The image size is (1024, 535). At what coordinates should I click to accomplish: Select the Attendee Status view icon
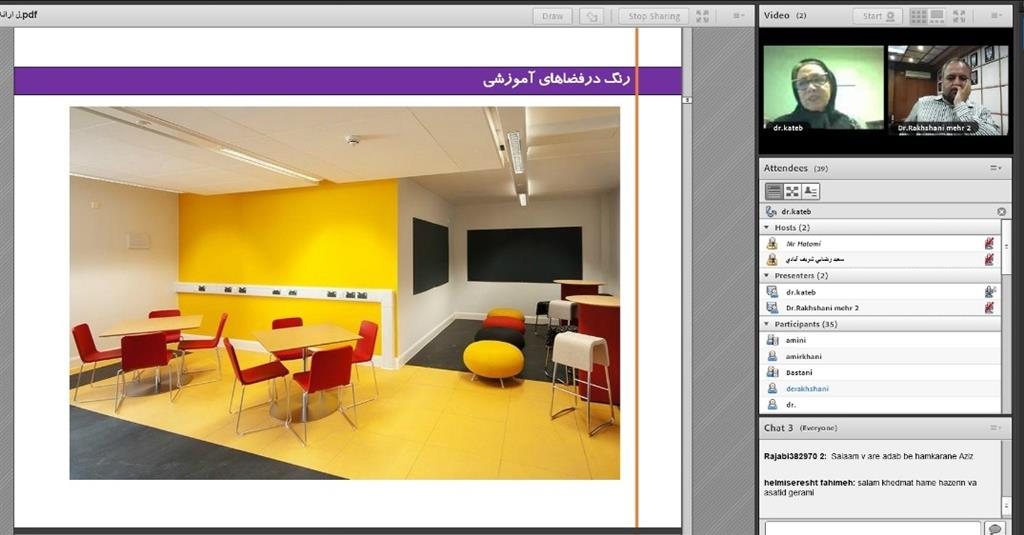coord(810,191)
